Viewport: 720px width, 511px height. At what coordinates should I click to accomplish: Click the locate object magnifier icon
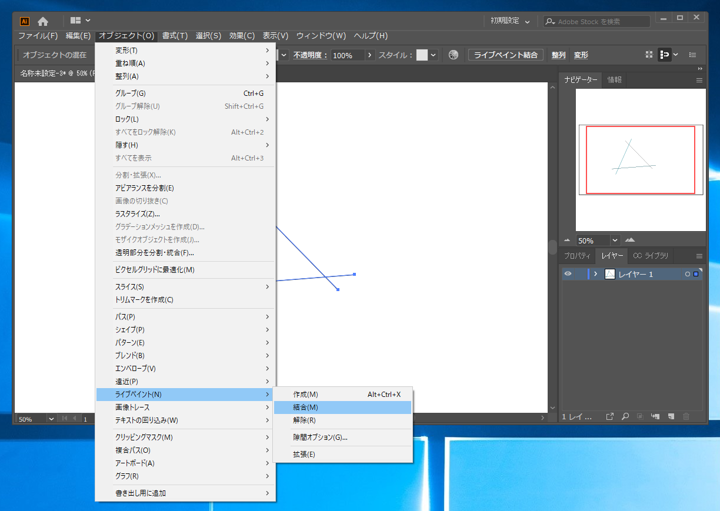(x=625, y=416)
